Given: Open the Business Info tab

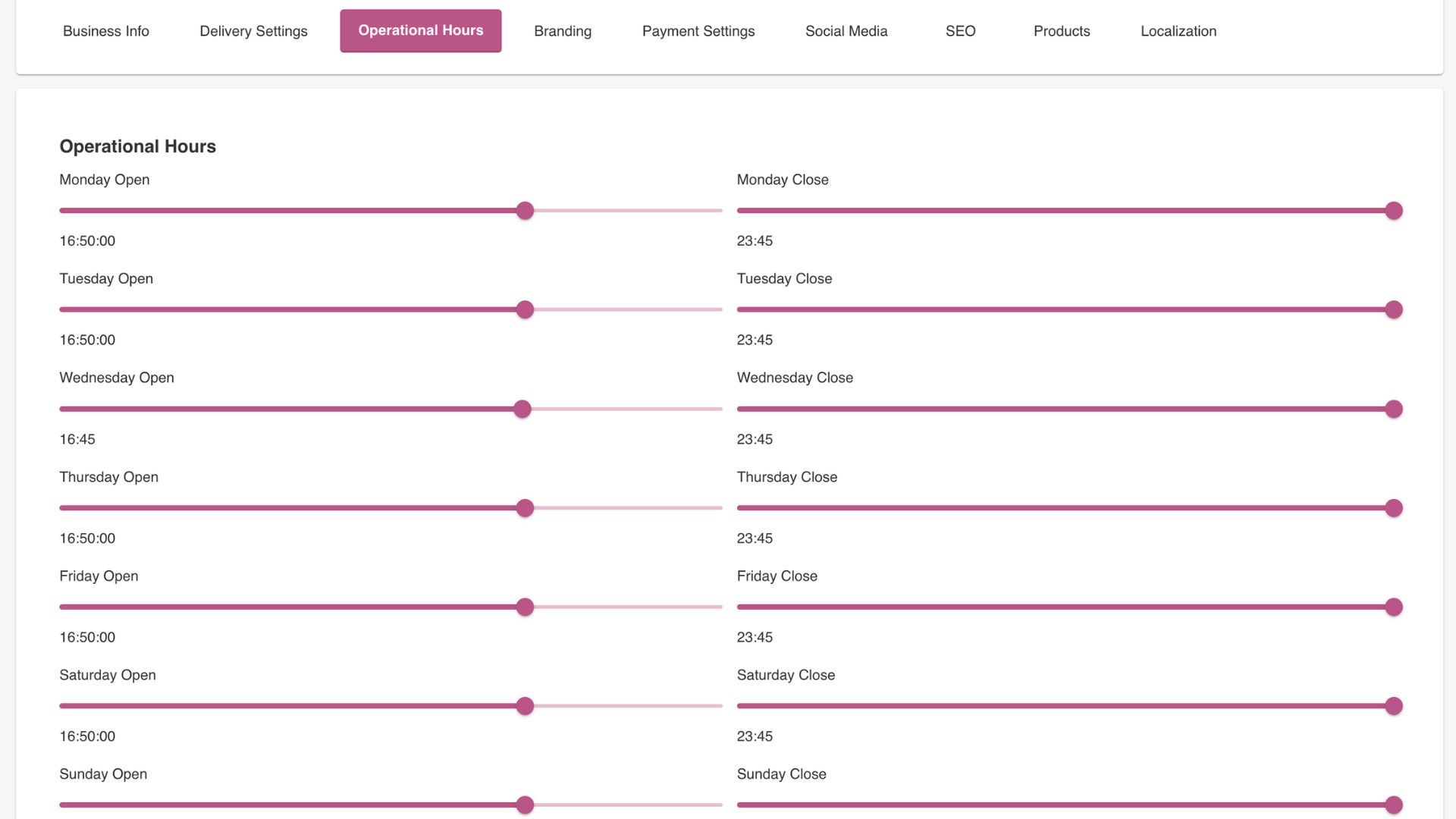Looking at the screenshot, I should [105, 31].
